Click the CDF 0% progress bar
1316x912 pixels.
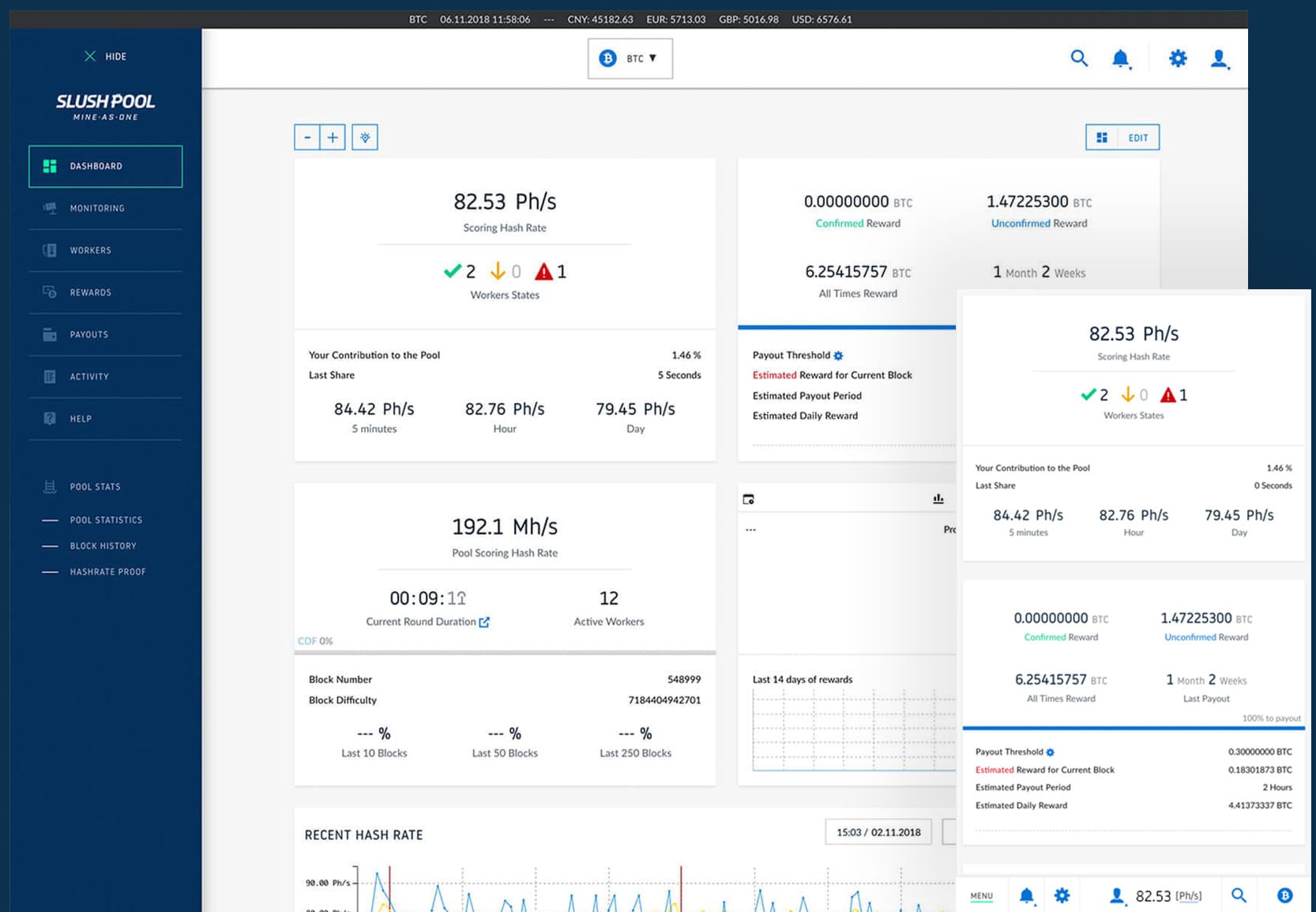click(505, 653)
